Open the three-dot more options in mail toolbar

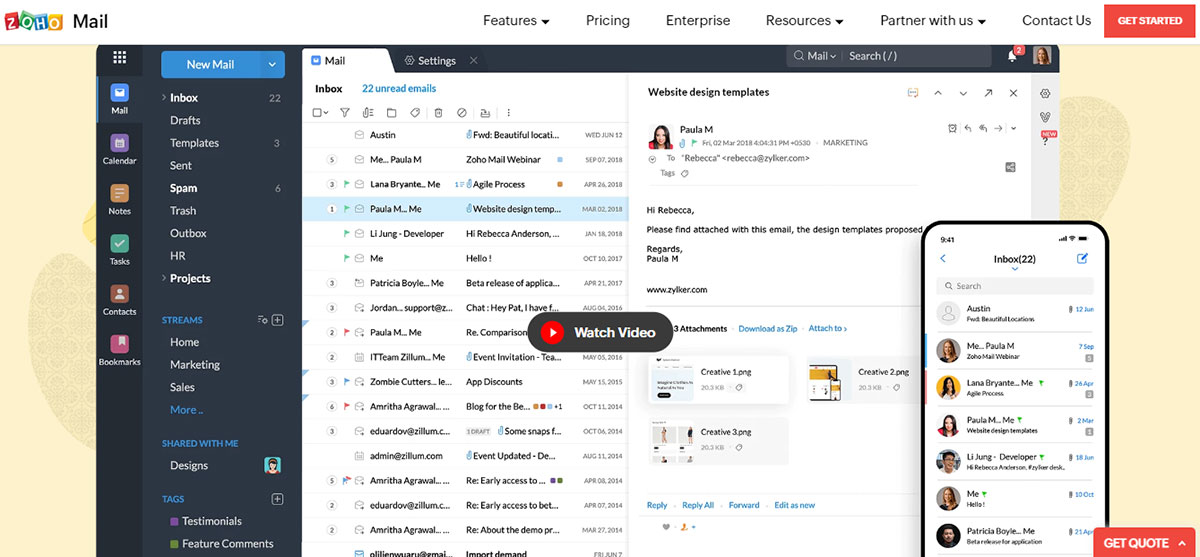[x=508, y=113]
